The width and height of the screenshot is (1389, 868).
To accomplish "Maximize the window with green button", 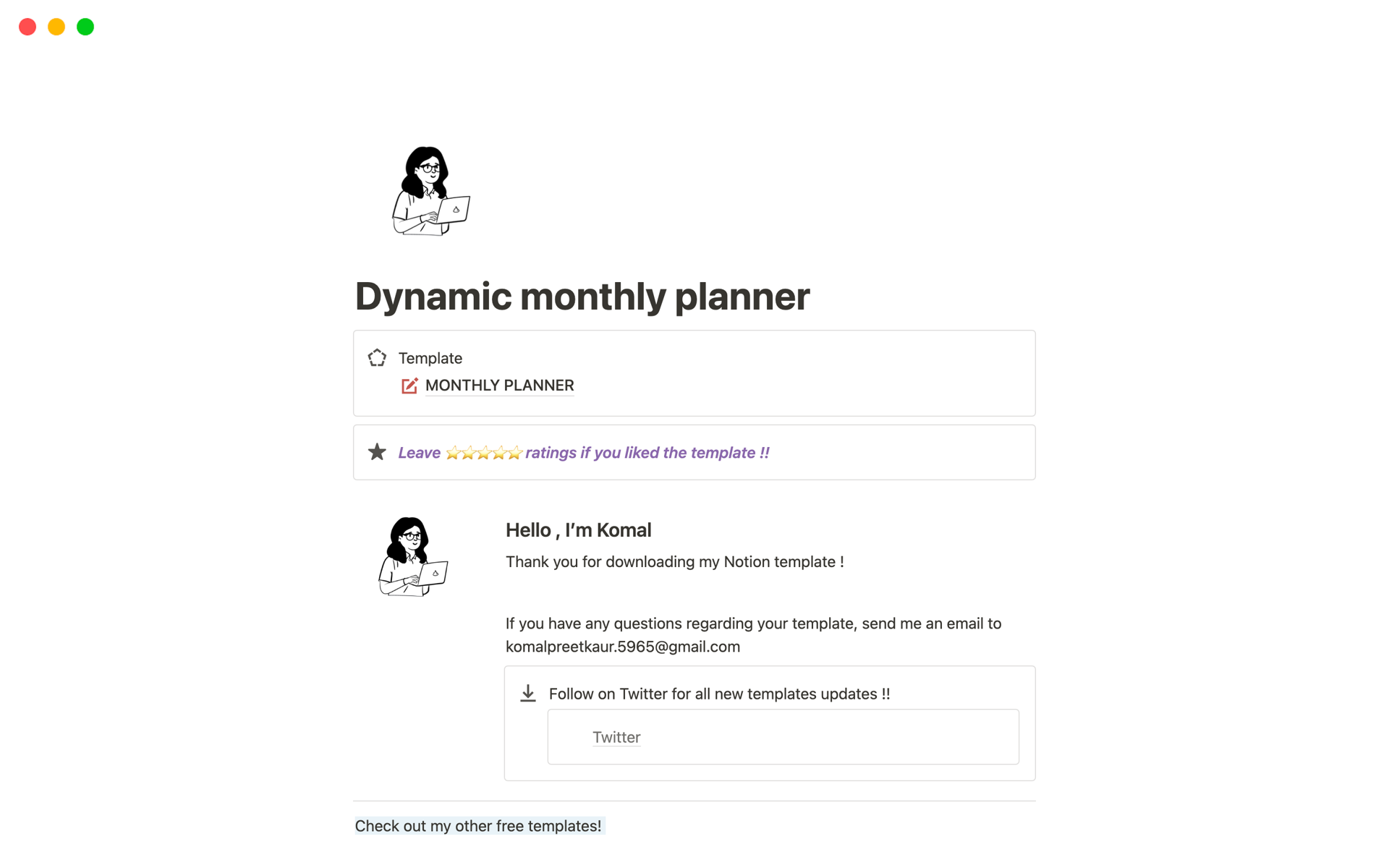I will (x=85, y=27).
